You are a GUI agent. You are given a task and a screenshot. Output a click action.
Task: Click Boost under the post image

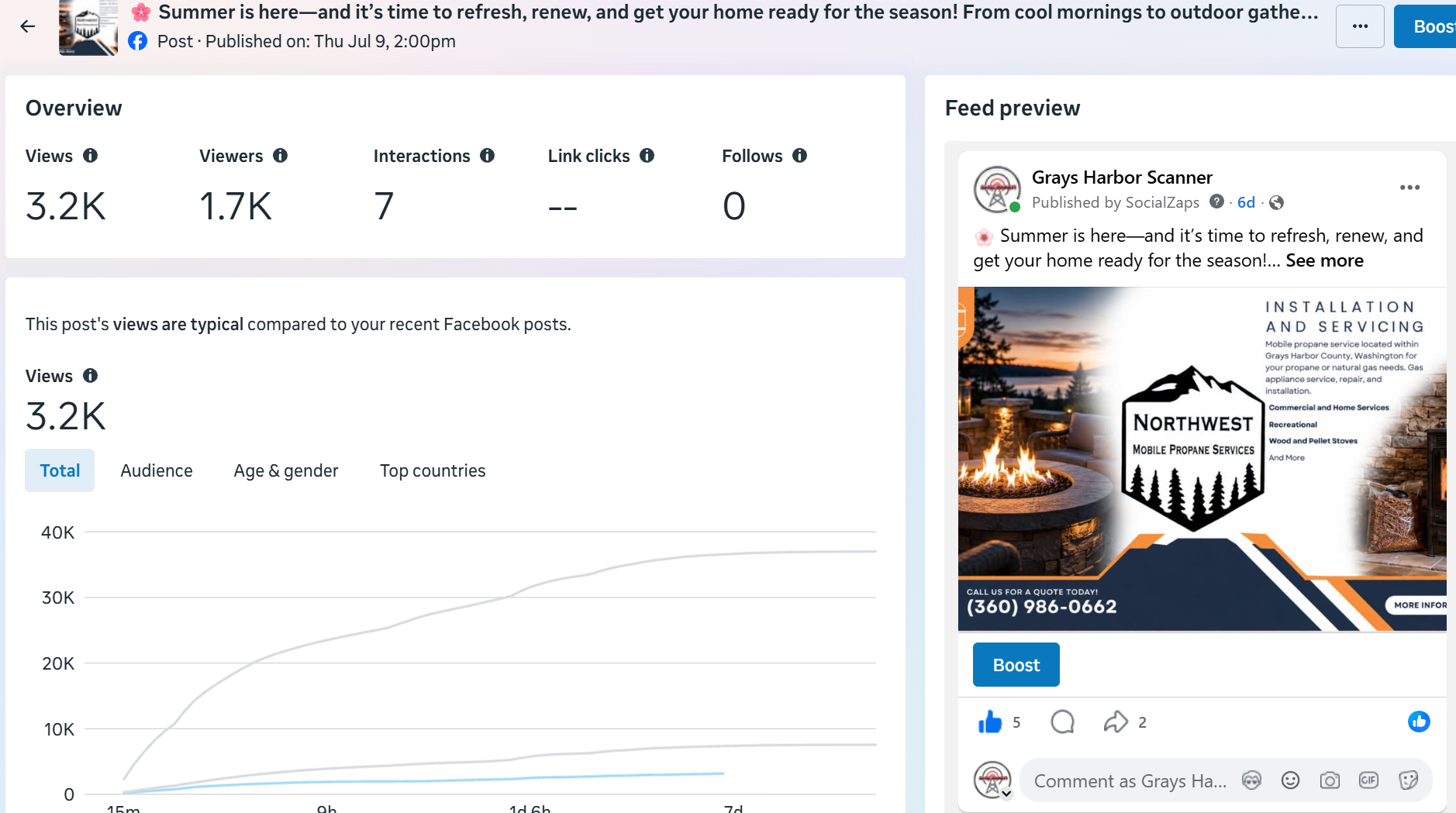1016,665
